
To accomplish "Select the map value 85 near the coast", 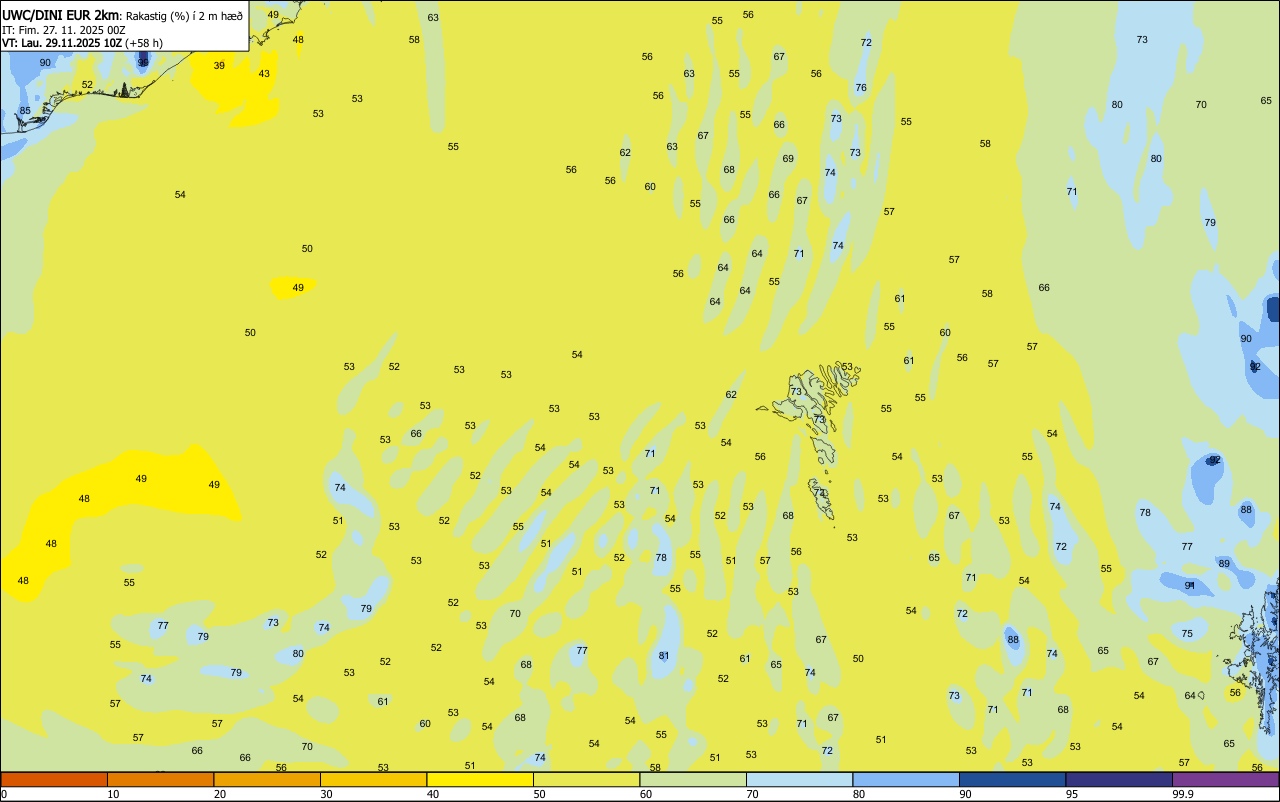I will click(25, 111).
